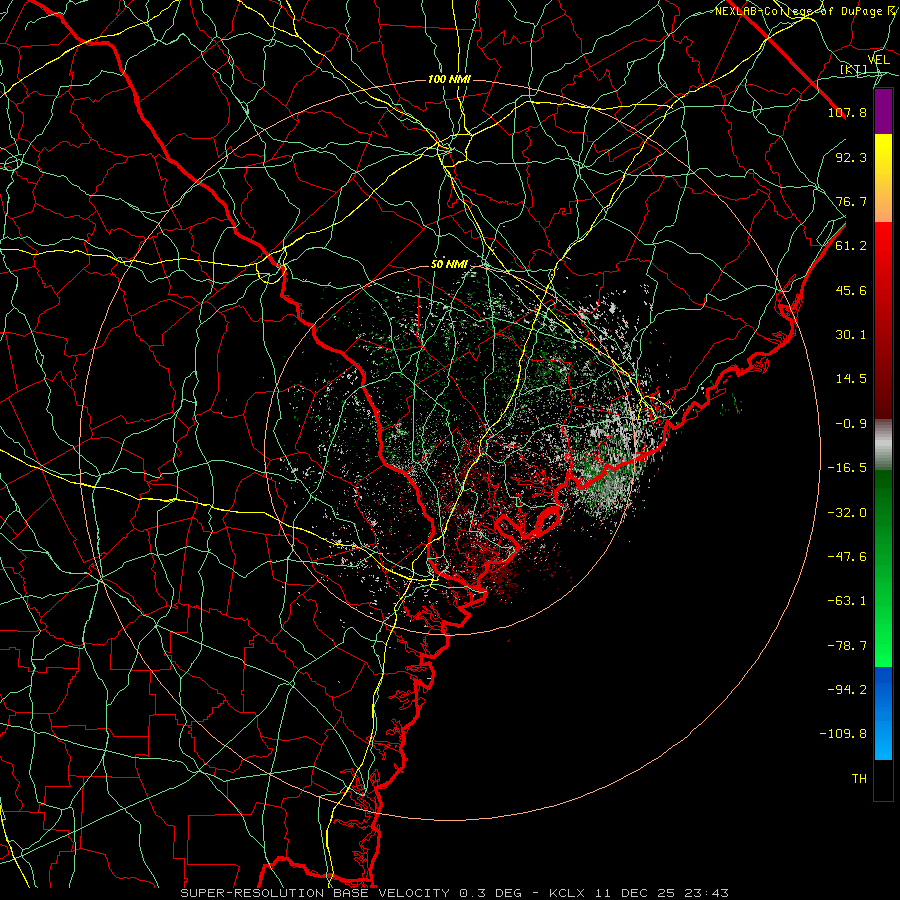
Task: Click the -78.7 scale label
Action: [847, 646]
